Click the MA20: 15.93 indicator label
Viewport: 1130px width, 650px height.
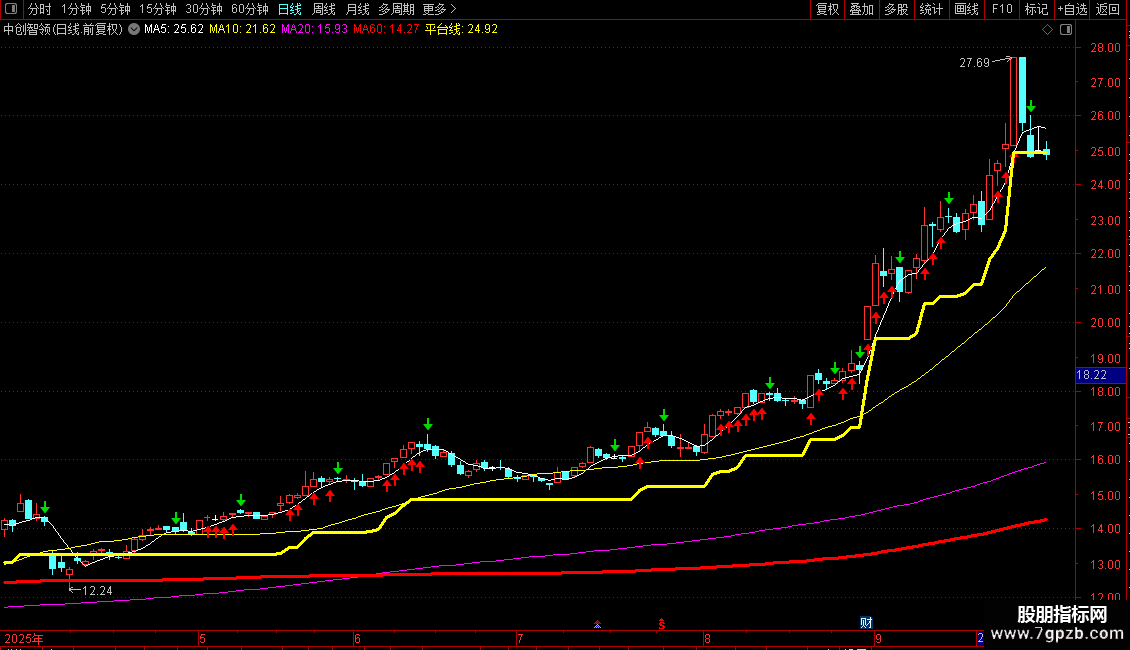[x=314, y=30]
